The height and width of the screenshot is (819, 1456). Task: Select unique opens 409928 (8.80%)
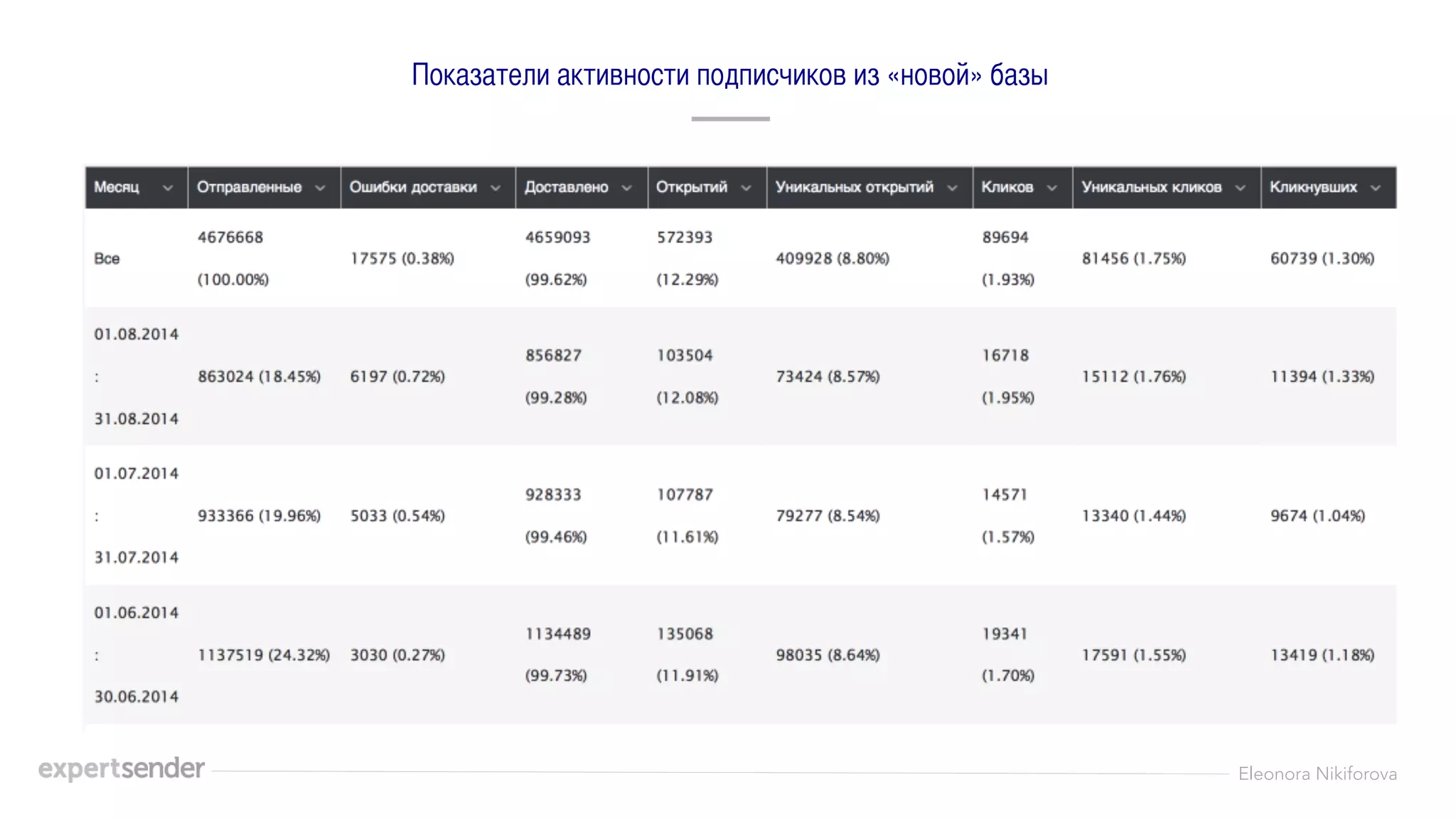(833, 259)
